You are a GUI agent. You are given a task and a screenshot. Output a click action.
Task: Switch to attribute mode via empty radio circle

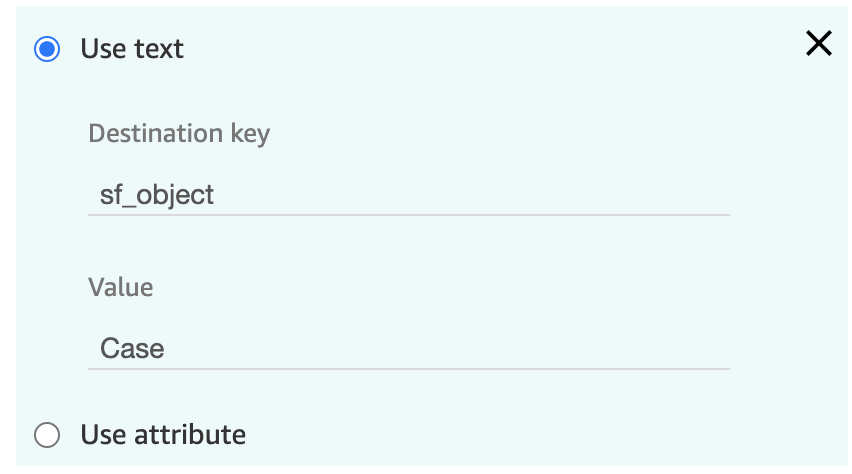coord(47,435)
